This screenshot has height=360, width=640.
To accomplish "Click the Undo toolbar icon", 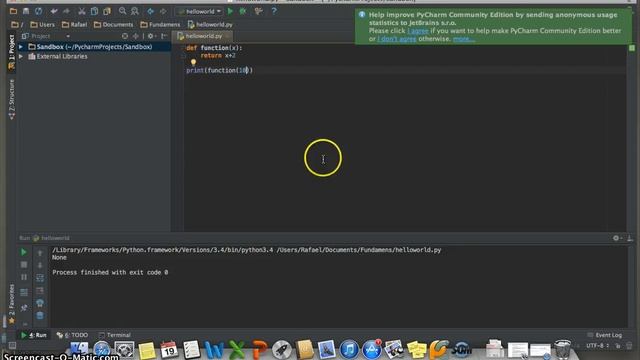I will pos(54,11).
